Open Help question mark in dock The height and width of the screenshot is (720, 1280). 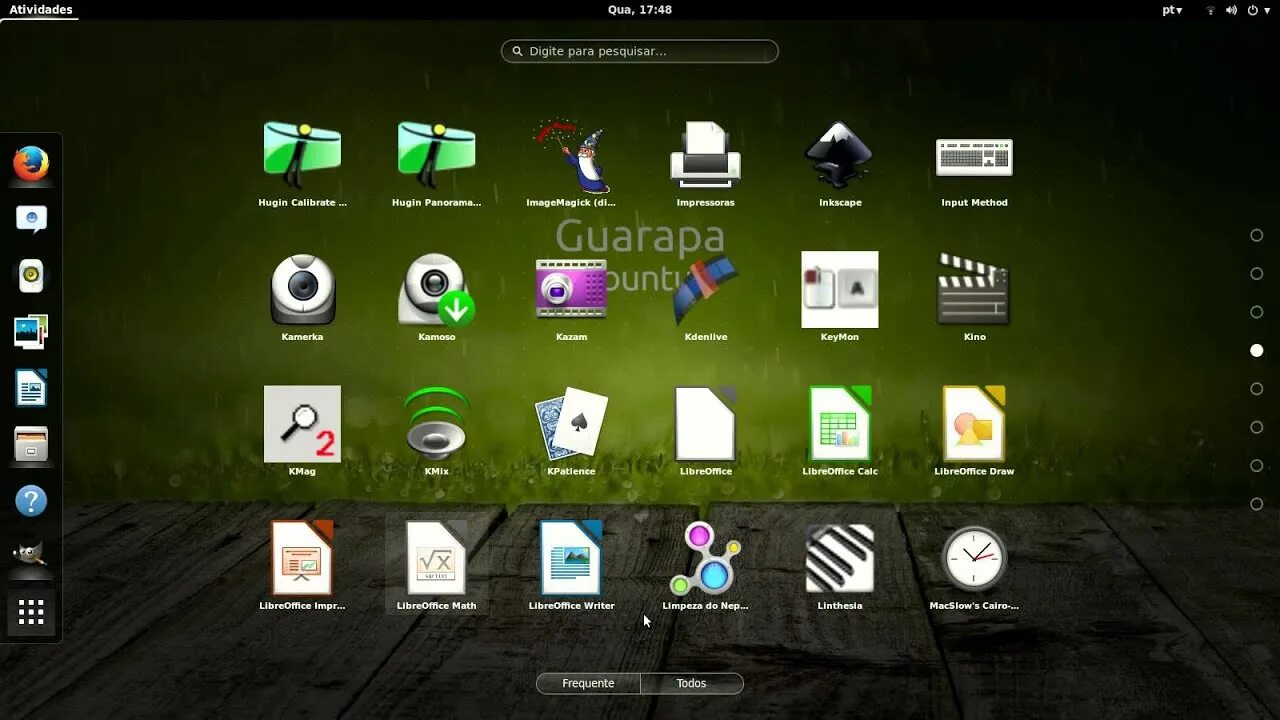pyautogui.click(x=31, y=500)
